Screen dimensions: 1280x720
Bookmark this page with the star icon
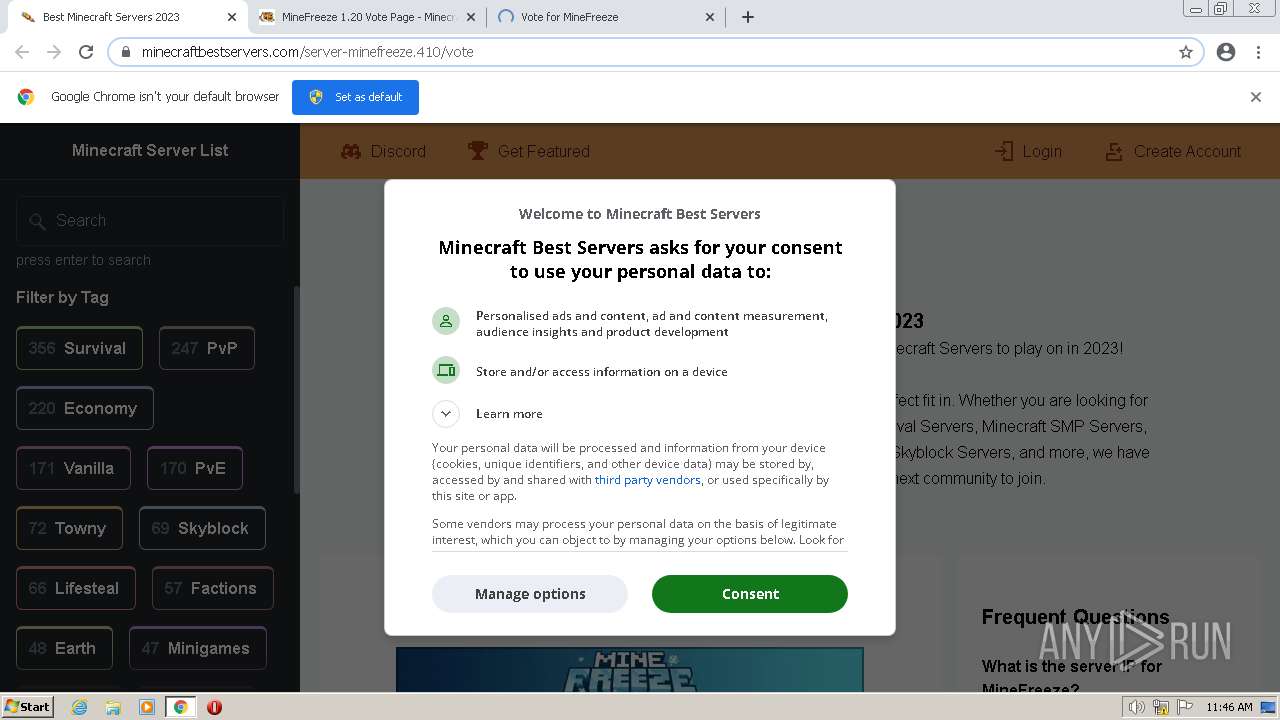1186,52
